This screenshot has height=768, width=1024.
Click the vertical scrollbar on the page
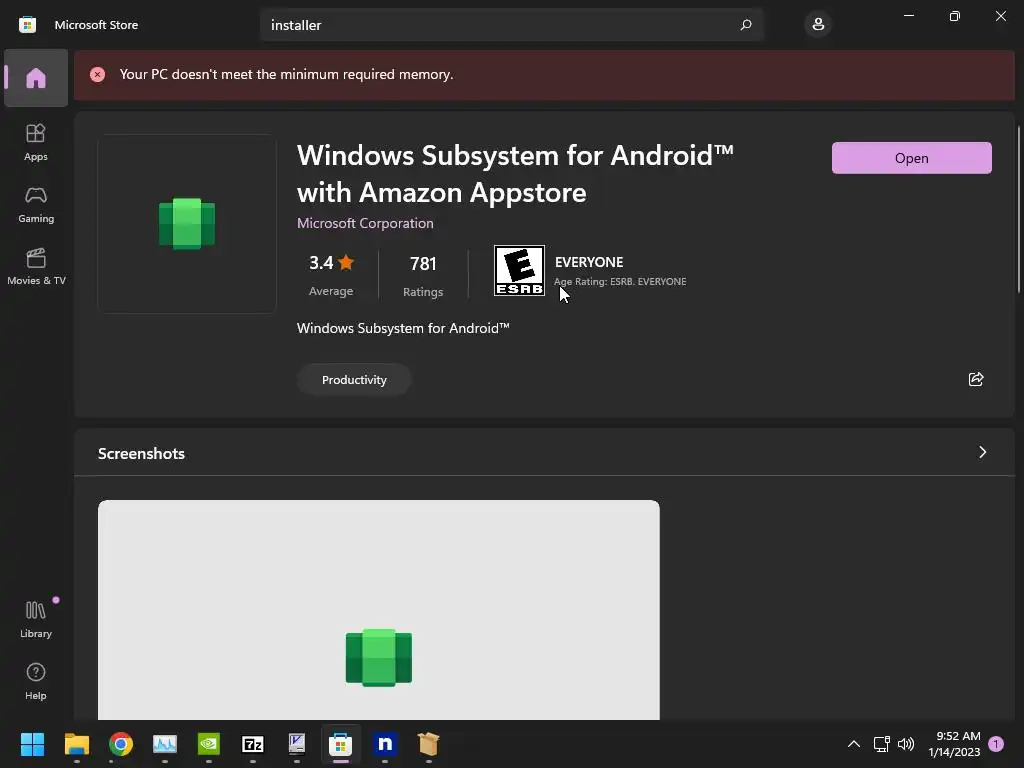coord(1019,209)
